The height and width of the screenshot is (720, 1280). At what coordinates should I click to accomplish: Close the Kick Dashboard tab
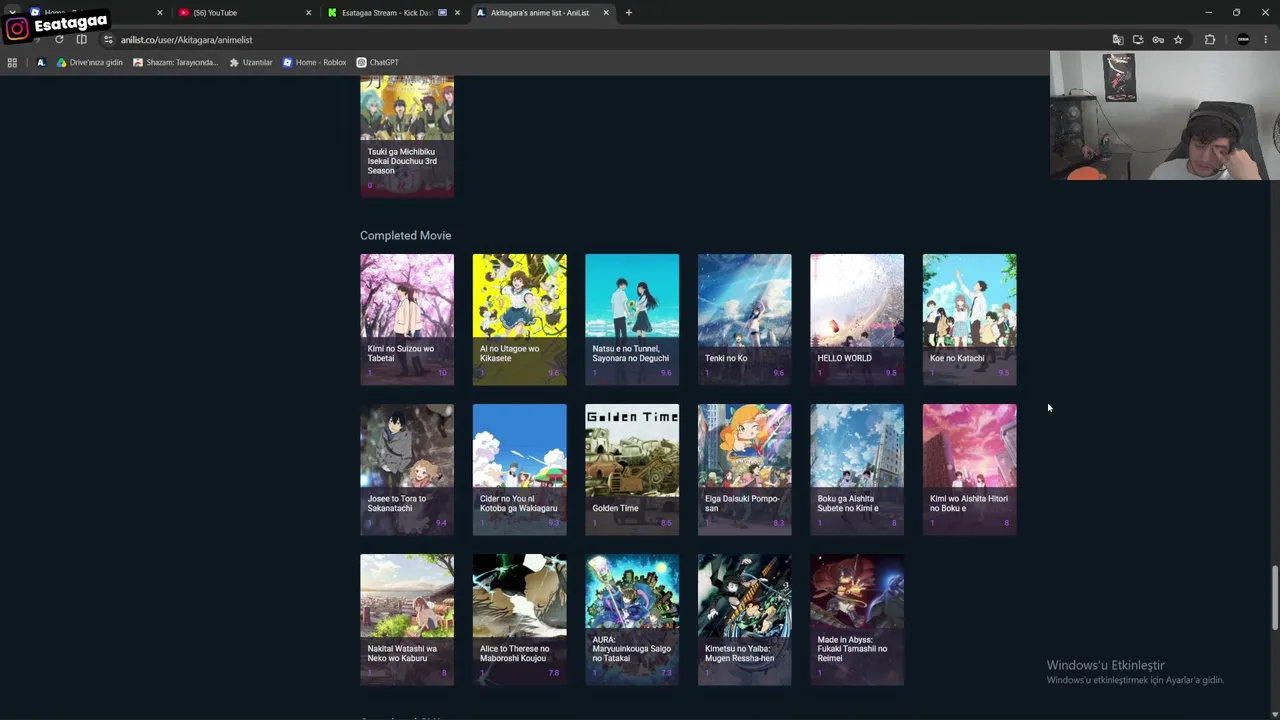click(x=457, y=13)
